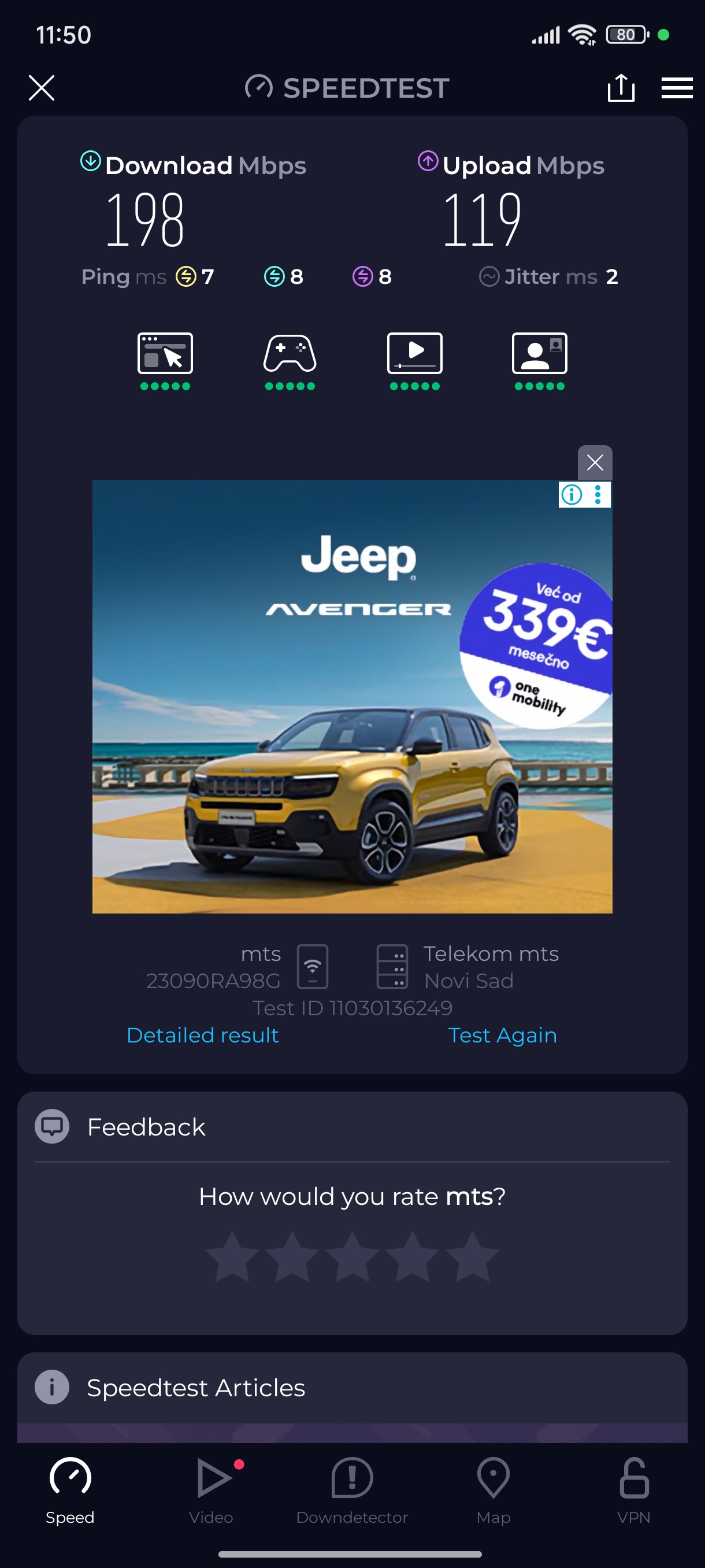
Task: Rate mts five stars
Action: (x=473, y=1256)
